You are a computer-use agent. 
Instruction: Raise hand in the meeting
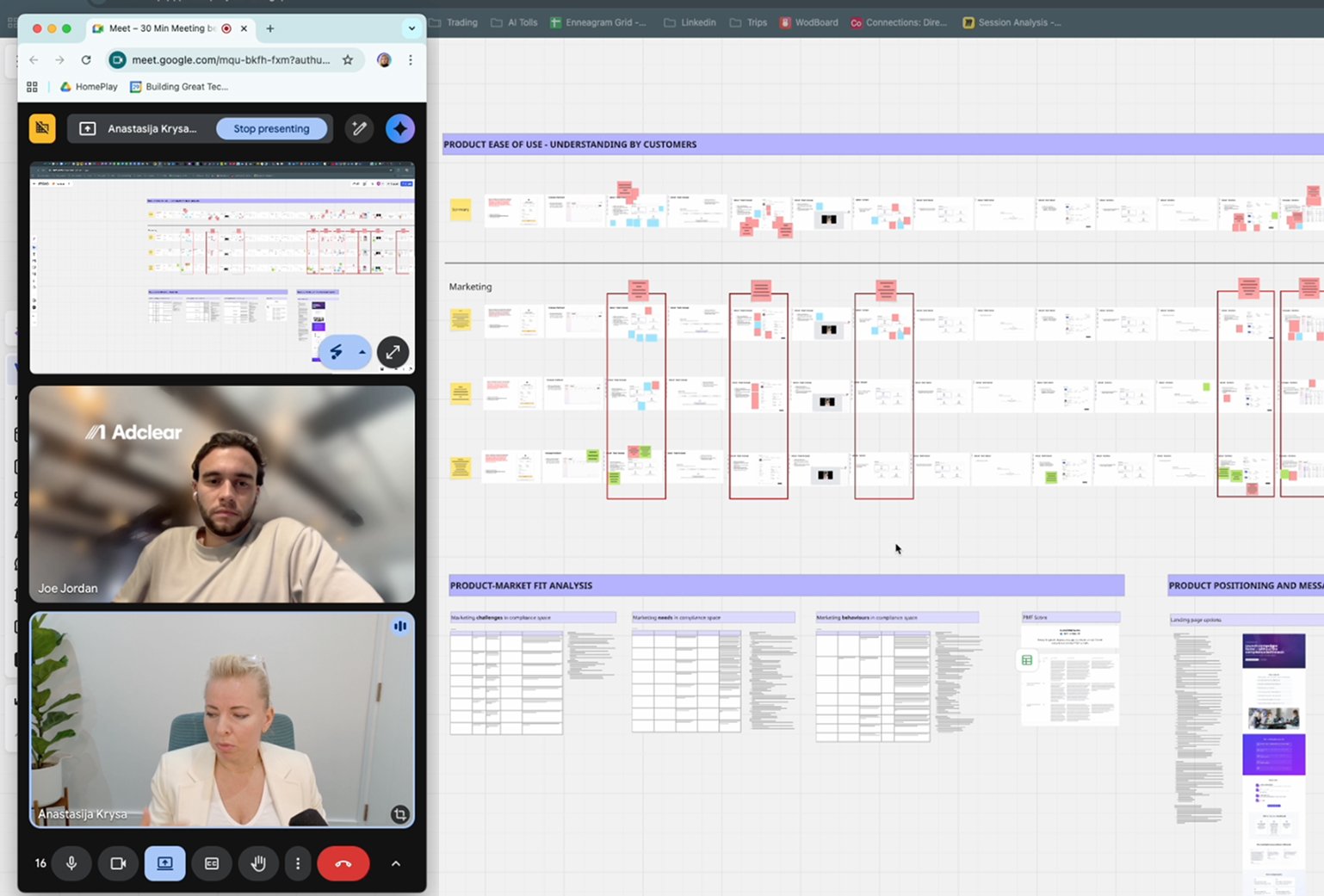point(258,863)
